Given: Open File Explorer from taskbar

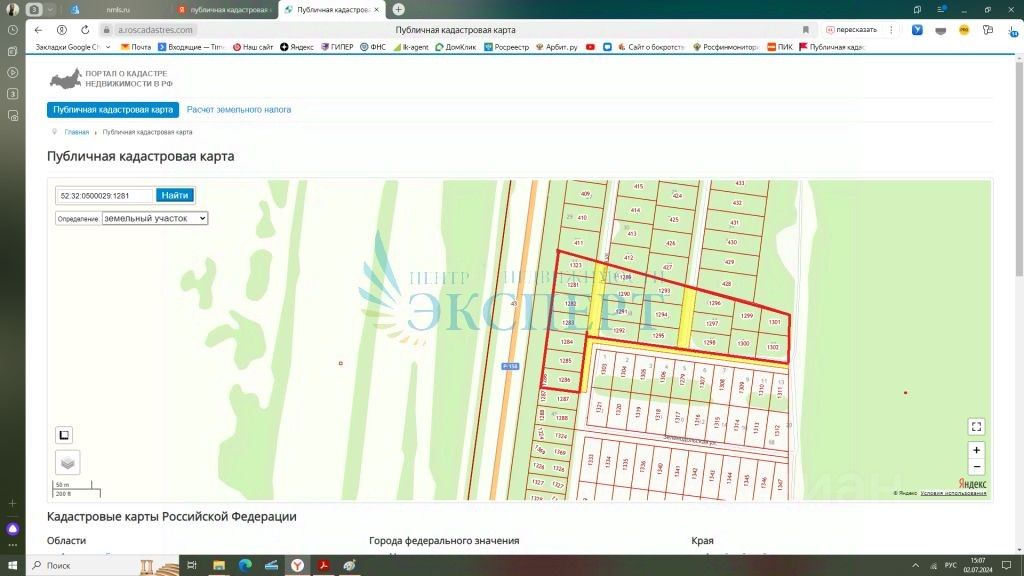Looking at the screenshot, I should (219, 566).
